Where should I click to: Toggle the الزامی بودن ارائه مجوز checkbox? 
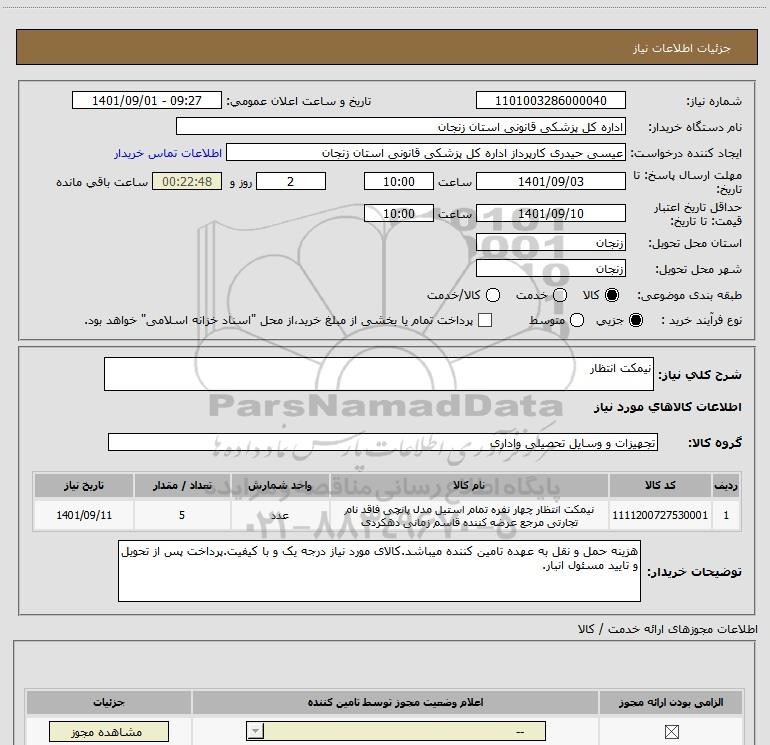(x=671, y=732)
